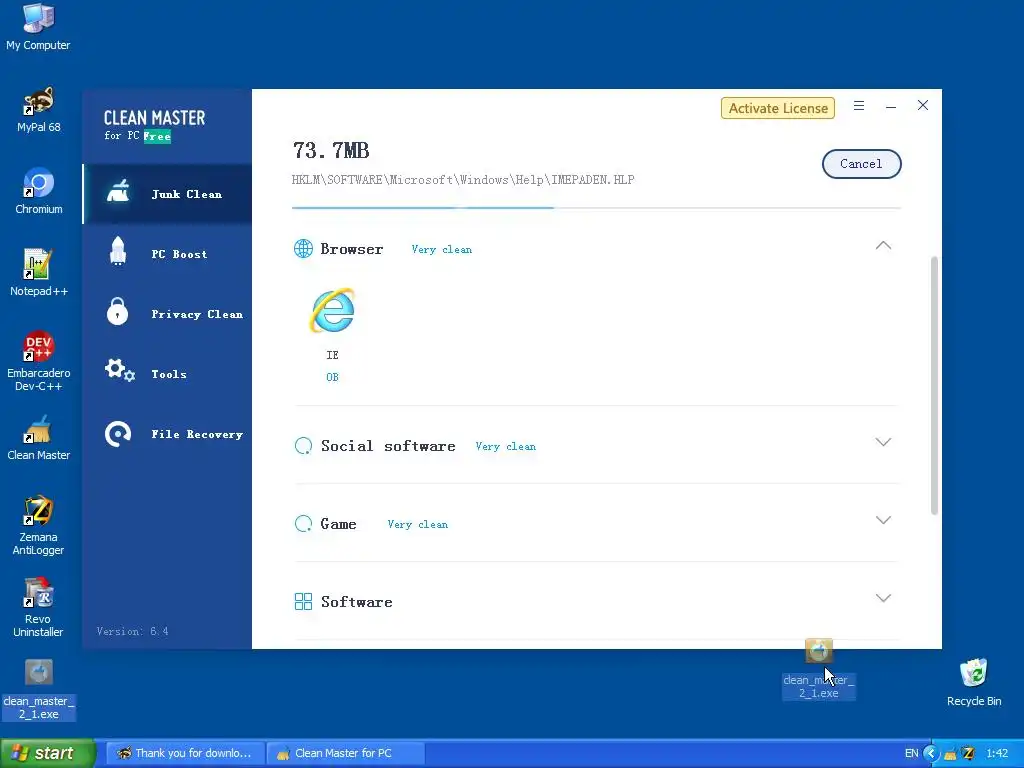Click the Privacy Clean padlock icon
Image resolution: width=1024 pixels, height=768 pixels.
[118, 311]
